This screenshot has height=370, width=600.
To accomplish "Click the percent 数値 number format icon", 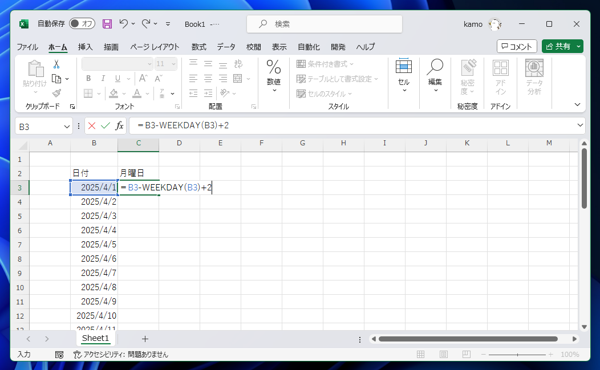I will (274, 67).
